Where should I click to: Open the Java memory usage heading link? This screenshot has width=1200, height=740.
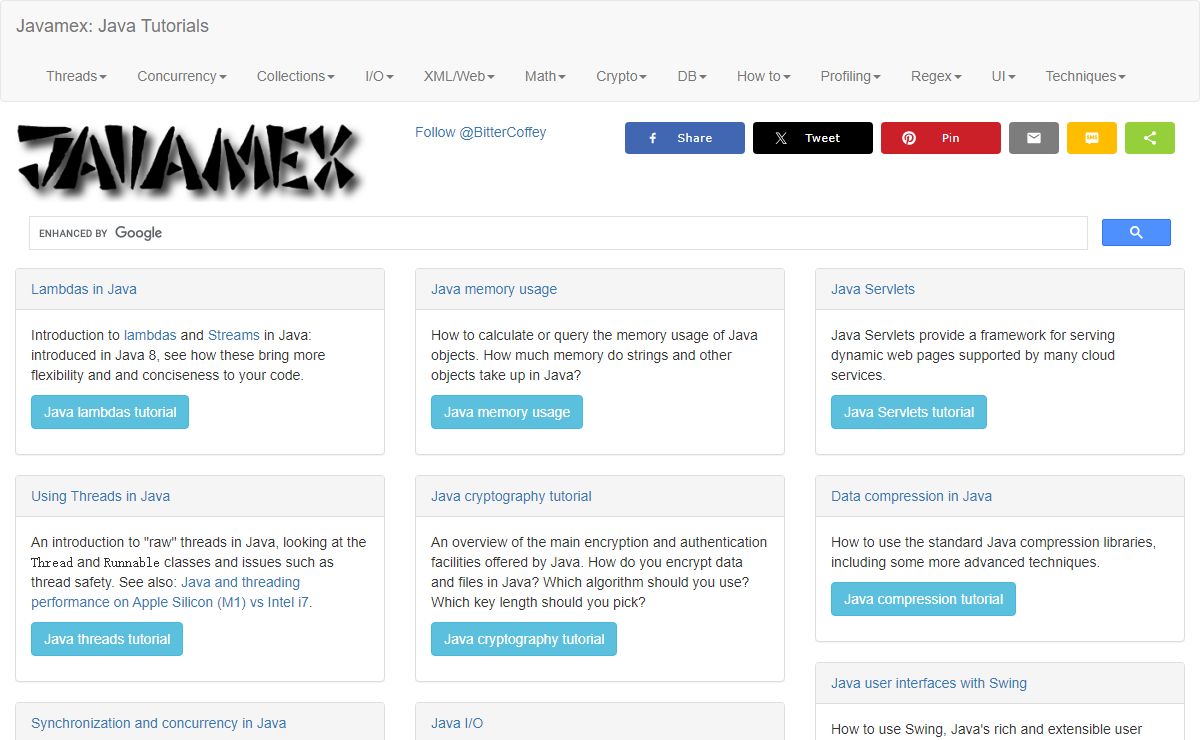click(494, 289)
